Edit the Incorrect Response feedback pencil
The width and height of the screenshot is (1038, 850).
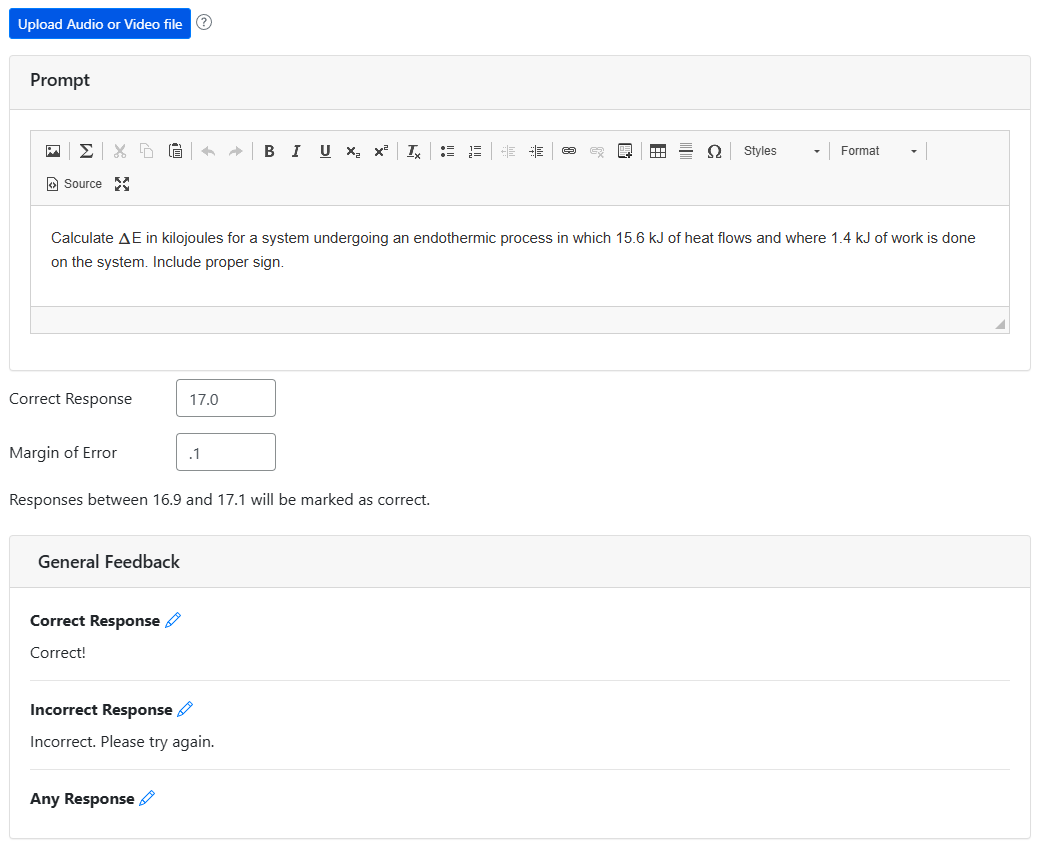tap(185, 709)
